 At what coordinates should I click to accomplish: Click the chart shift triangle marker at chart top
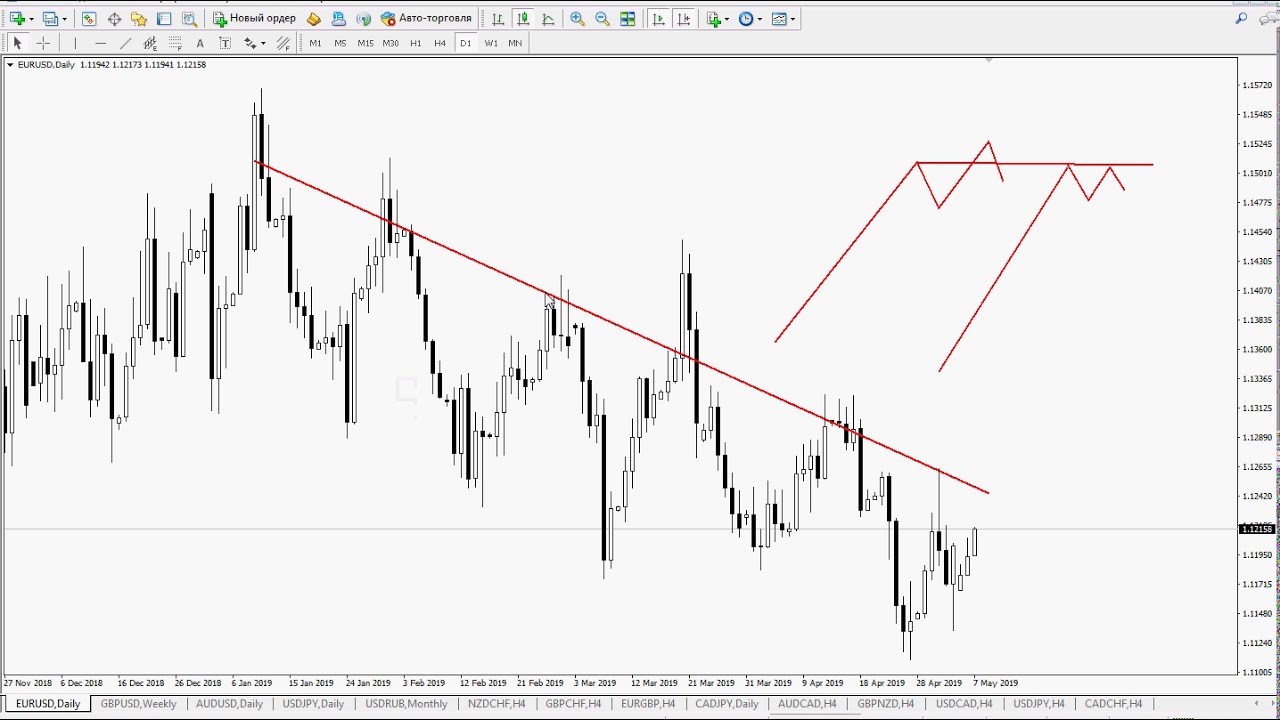988,61
